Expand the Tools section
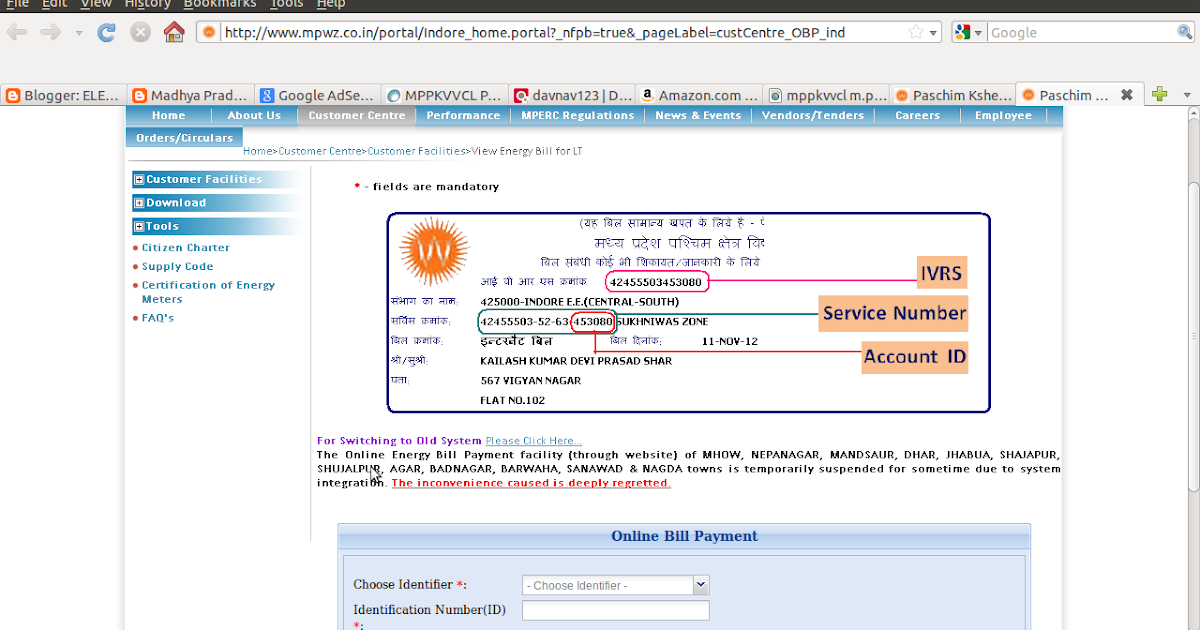Screen dimensions: 1200x630 point(138,226)
